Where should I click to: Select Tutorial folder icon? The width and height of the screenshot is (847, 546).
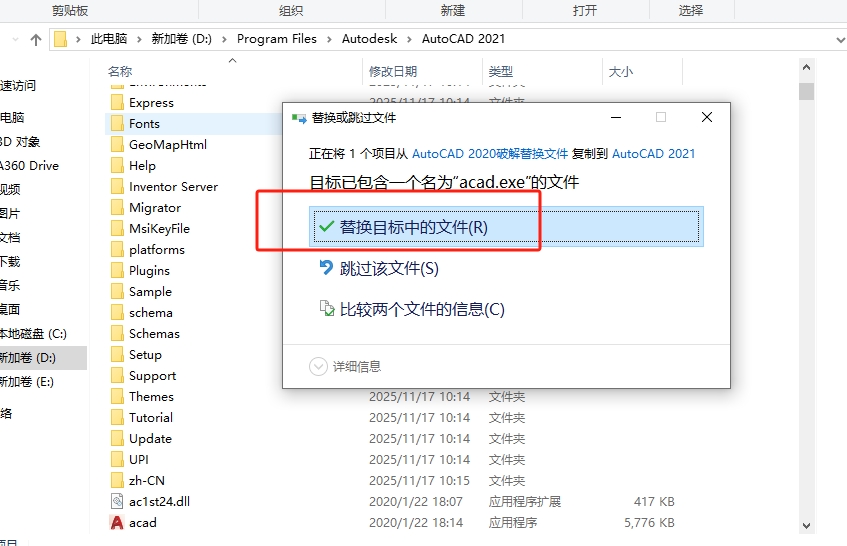[x=117, y=417]
